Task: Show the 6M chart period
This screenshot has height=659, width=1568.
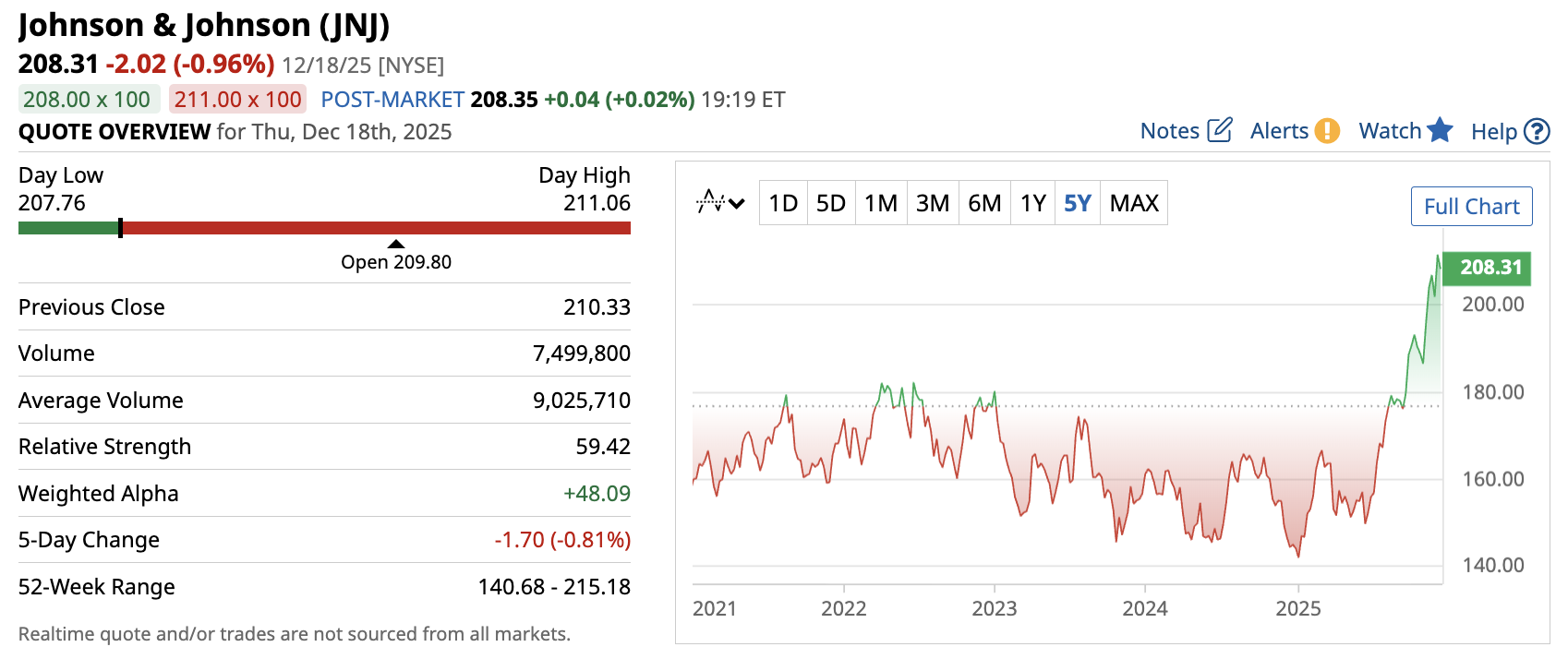Action: (984, 203)
